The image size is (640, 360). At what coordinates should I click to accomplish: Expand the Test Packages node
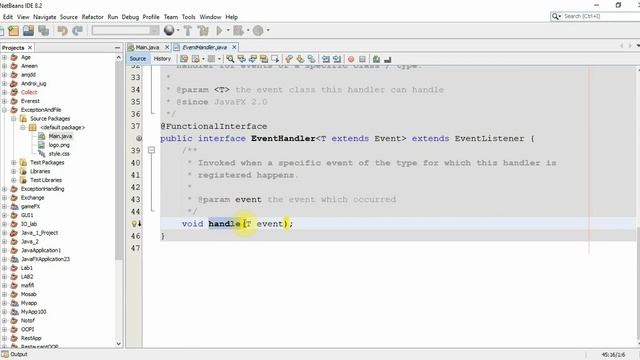pyautogui.click(x=13, y=162)
